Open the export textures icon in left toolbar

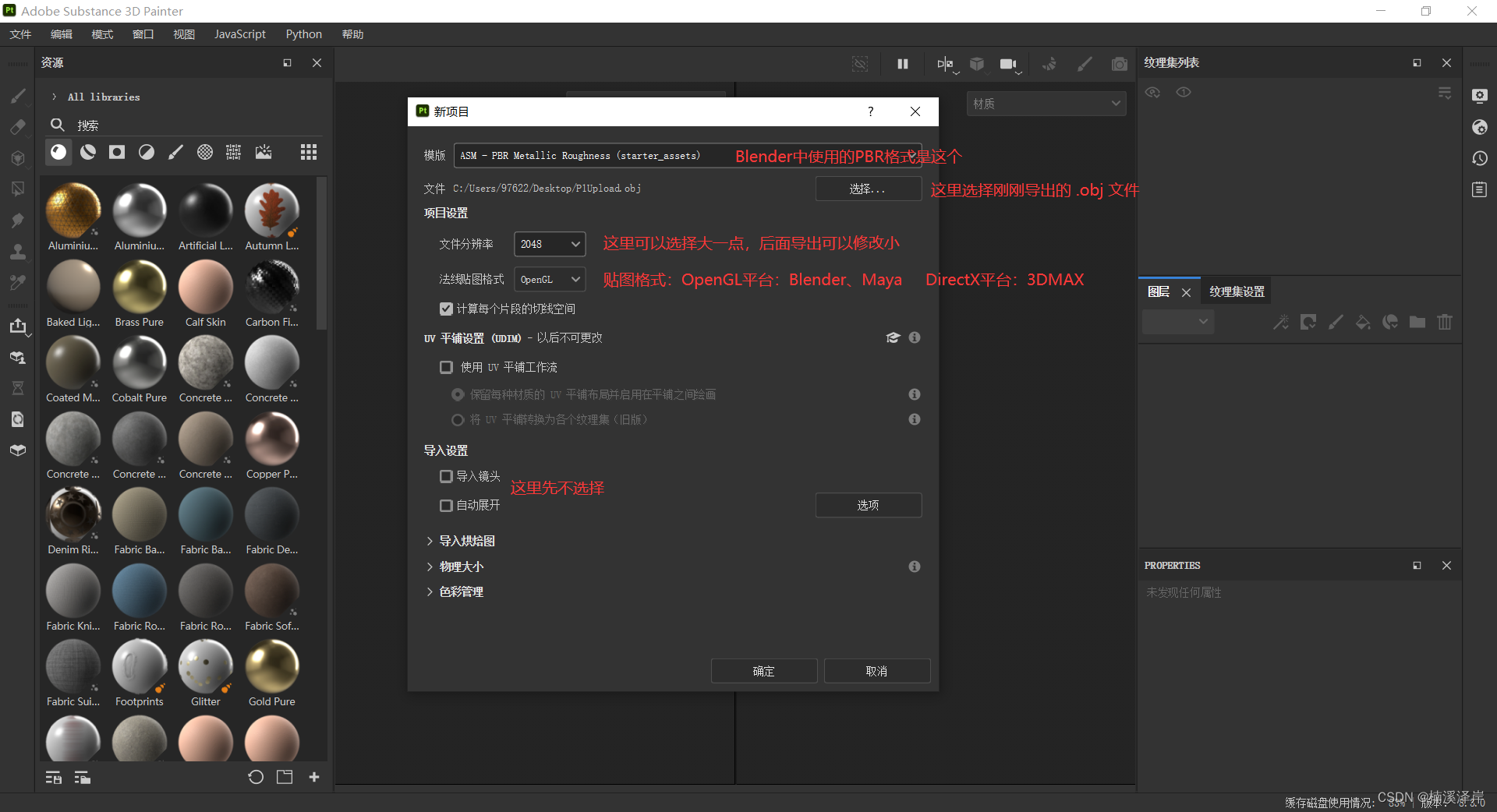[18, 326]
